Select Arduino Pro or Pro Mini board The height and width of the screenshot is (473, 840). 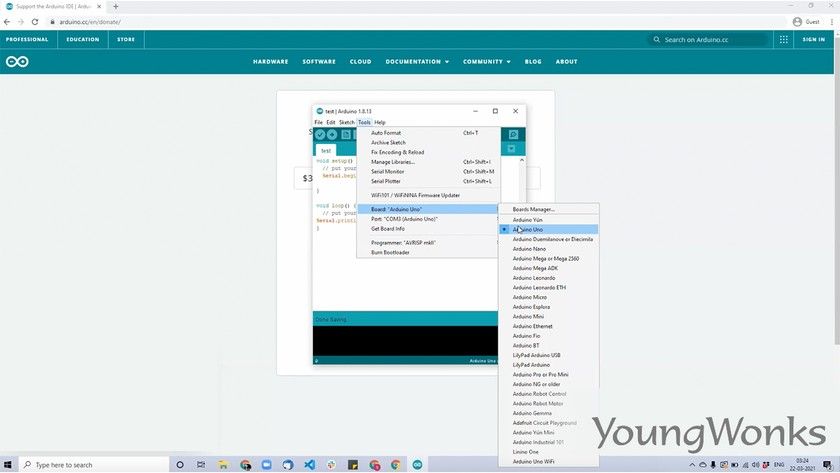(549, 374)
